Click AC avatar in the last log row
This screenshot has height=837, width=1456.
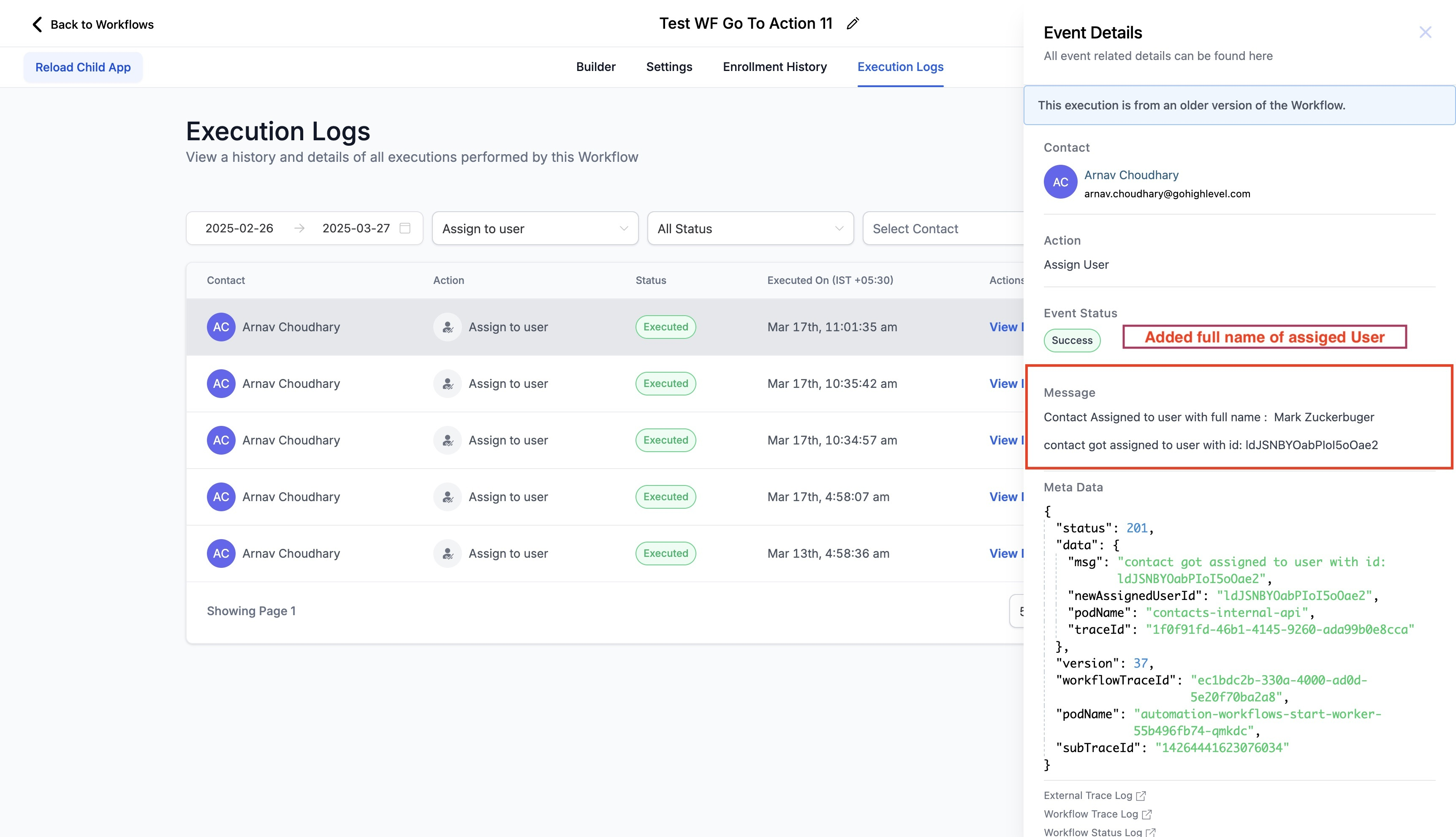pyautogui.click(x=221, y=553)
